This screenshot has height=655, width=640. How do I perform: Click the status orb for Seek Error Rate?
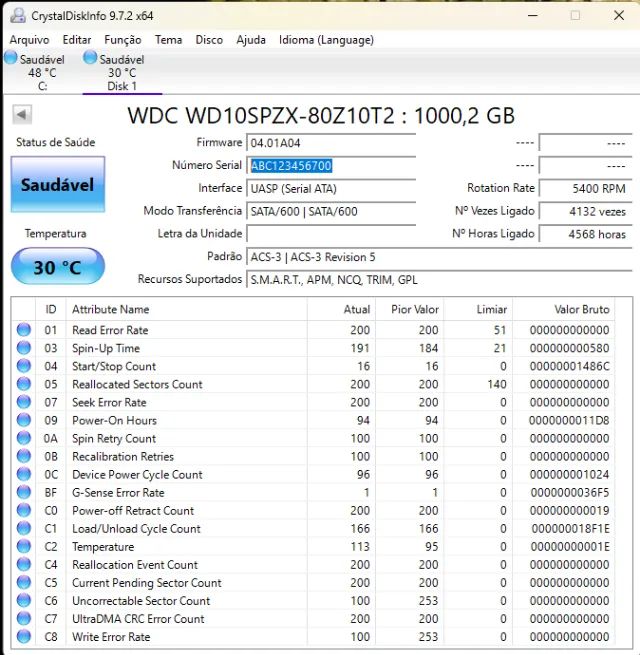coord(24,402)
